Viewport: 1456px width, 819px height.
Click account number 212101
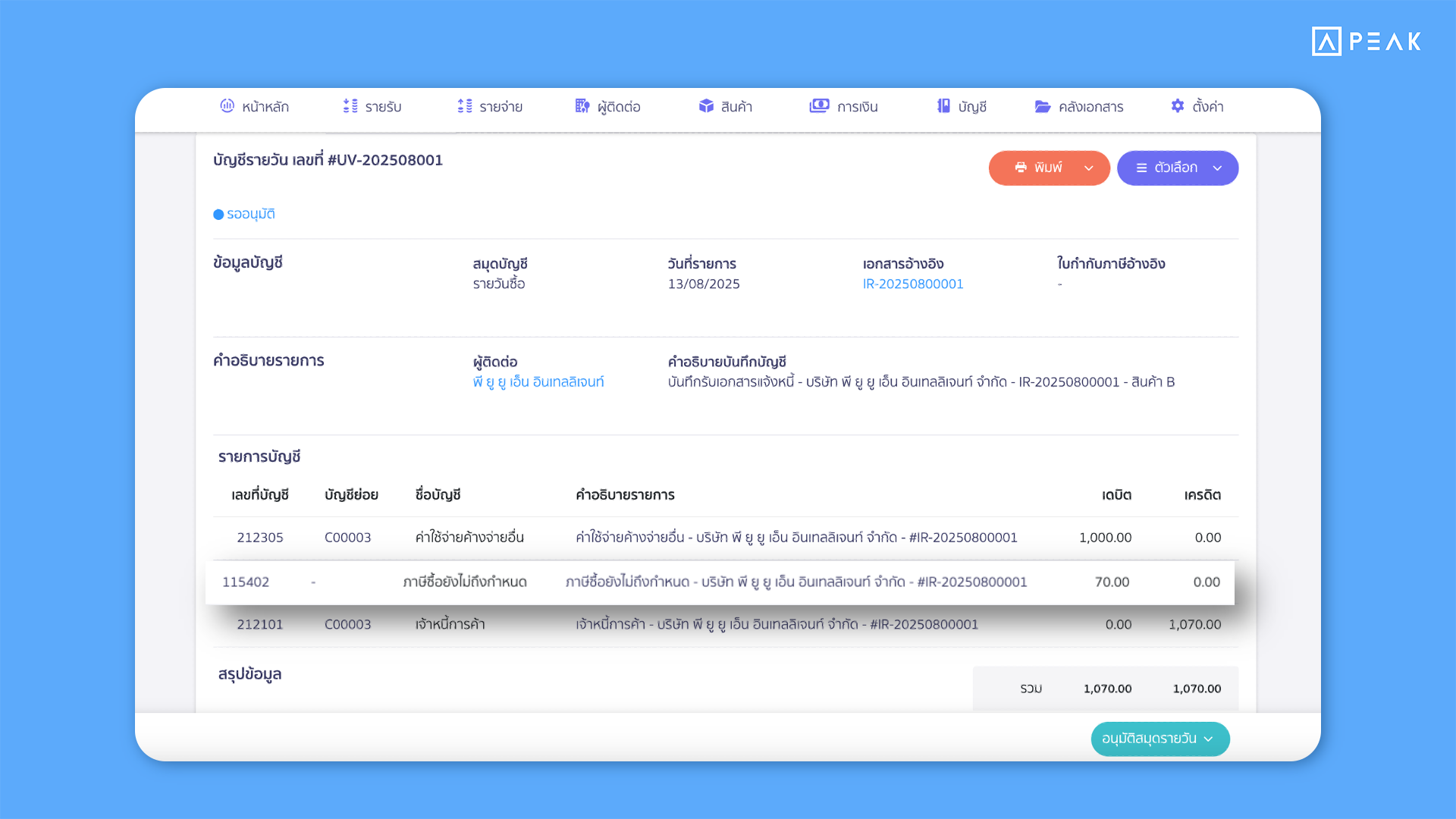coord(260,625)
